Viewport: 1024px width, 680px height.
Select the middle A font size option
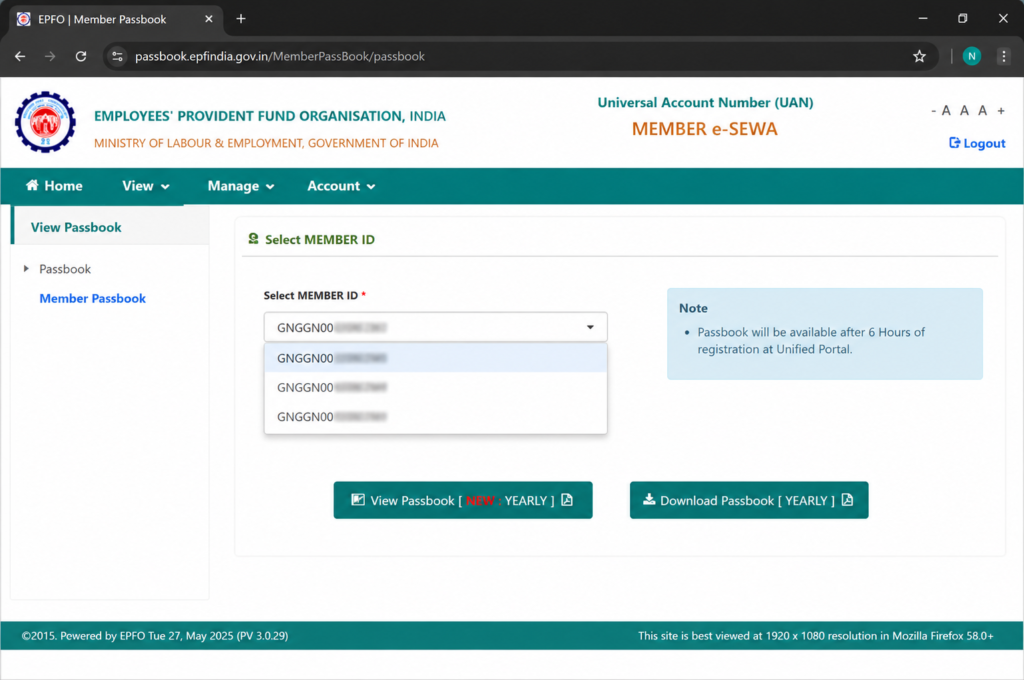[x=965, y=111]
